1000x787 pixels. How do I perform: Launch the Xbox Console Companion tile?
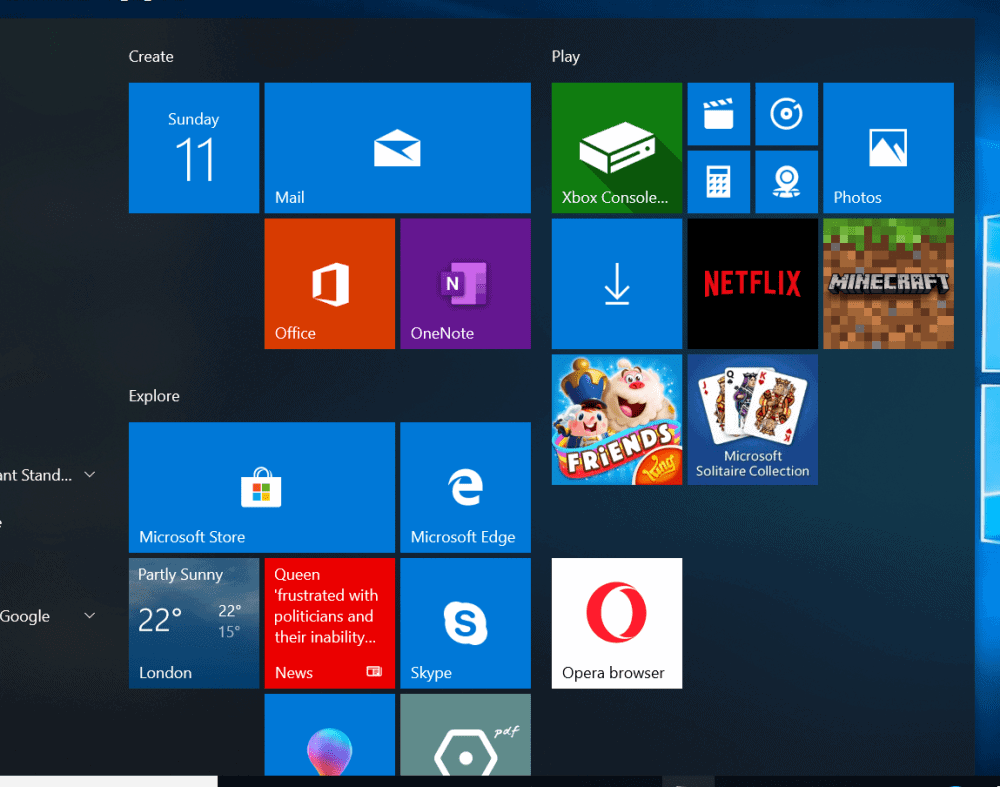click(x=616, y=148)
